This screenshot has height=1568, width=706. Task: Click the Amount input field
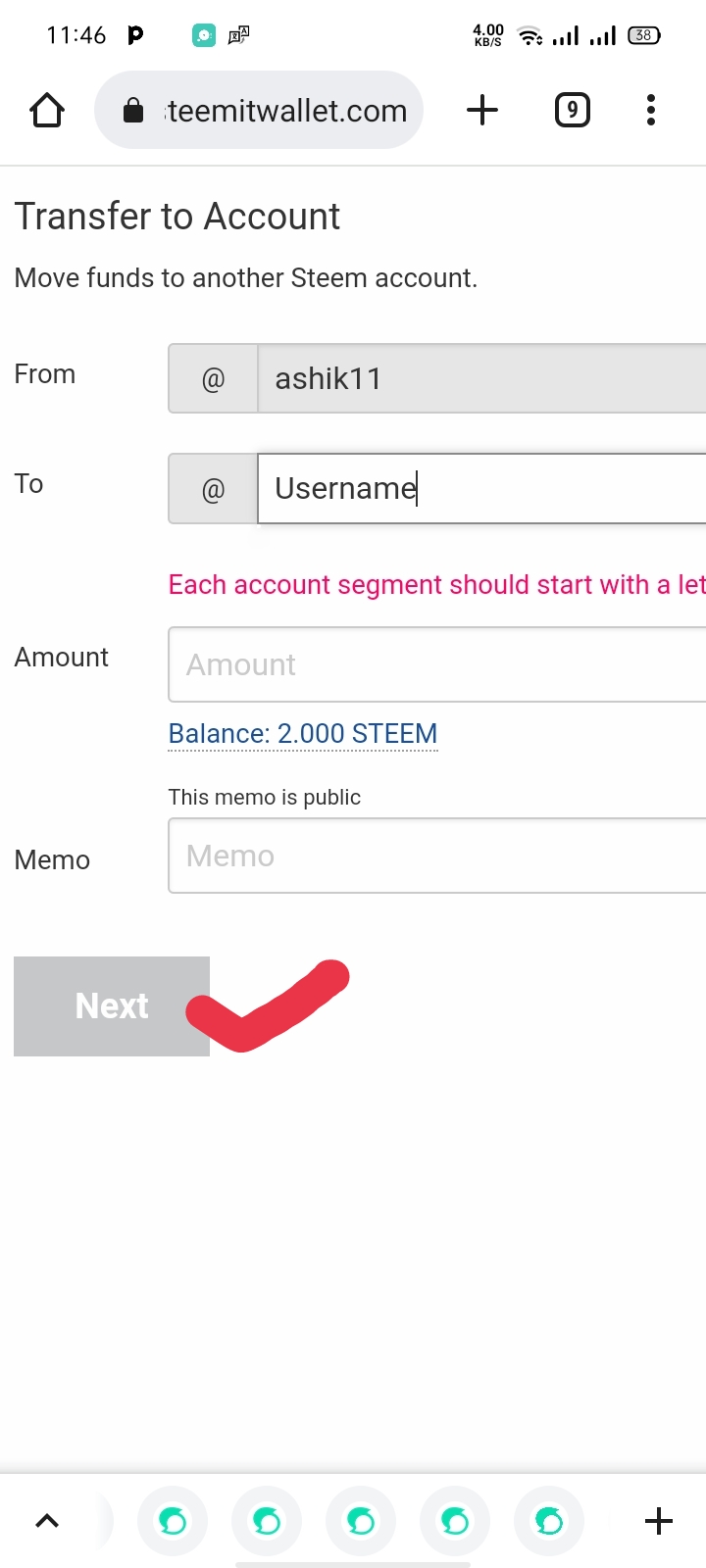pyautogui.click(x=437, y=664)
